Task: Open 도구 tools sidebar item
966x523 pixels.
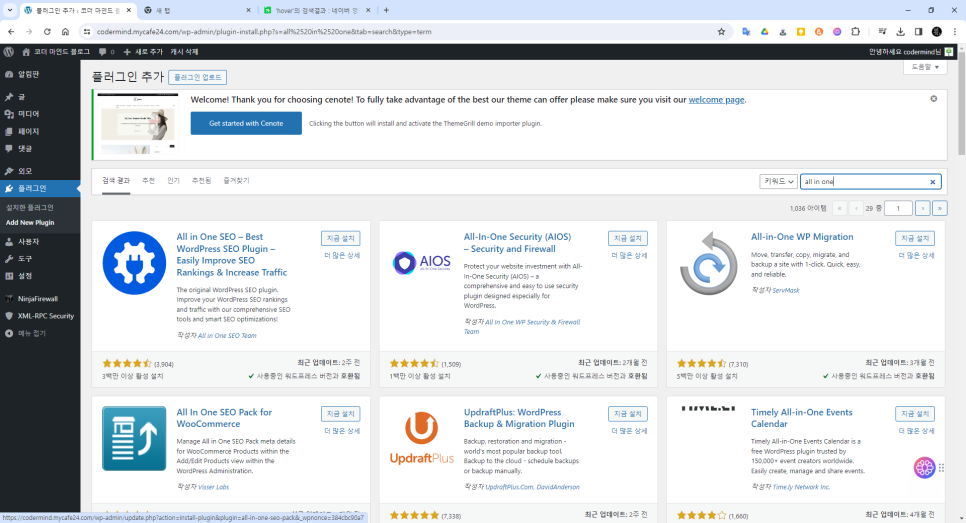Action: tap(40, 259)
